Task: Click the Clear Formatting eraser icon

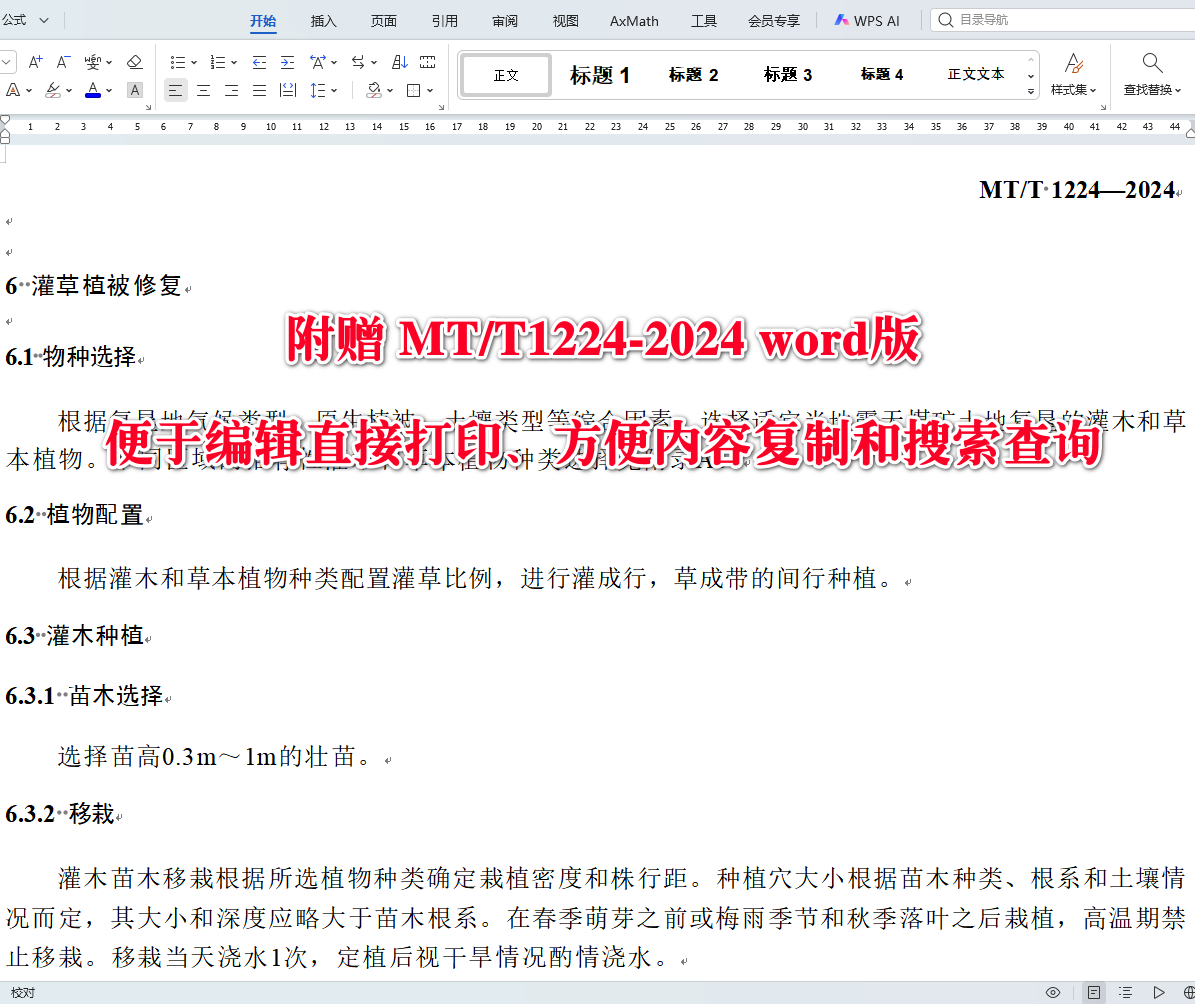Action: tap(135, 61)
